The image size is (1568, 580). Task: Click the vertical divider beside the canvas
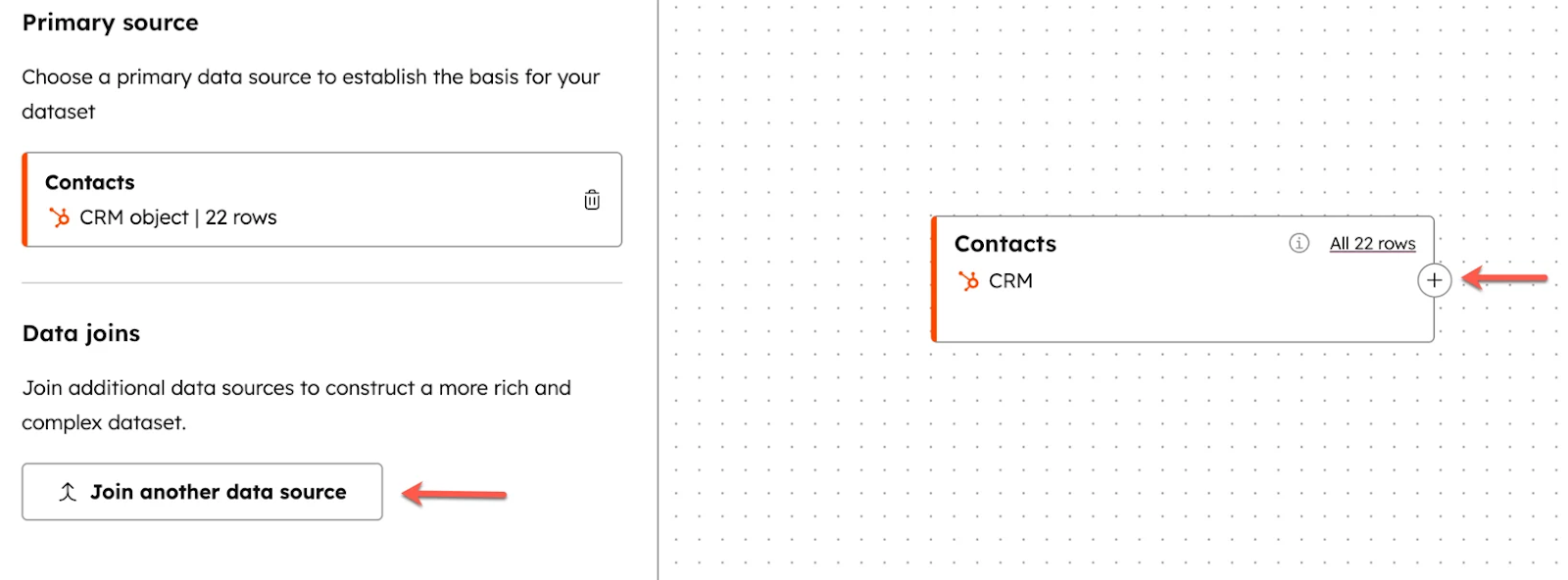[658, 294]
